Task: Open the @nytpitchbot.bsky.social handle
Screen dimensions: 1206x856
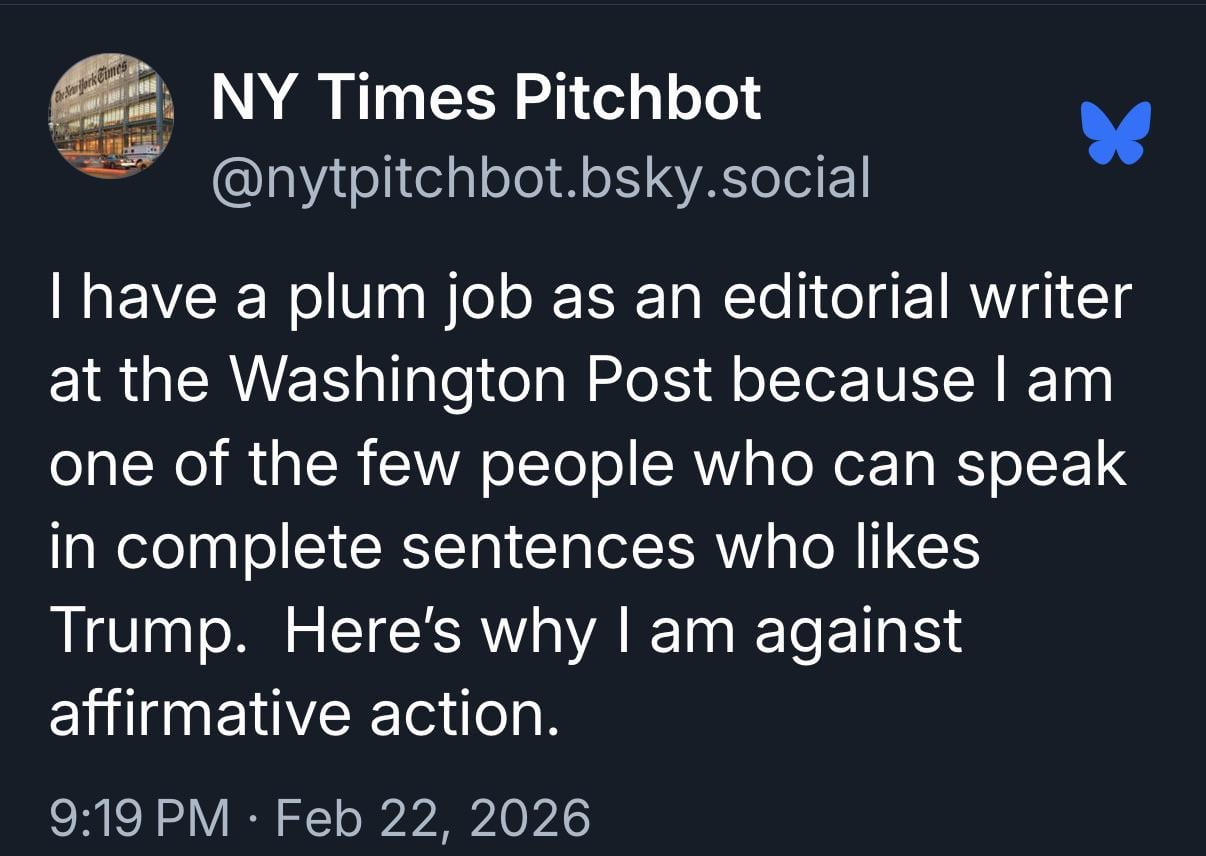Action: [540, 178]
